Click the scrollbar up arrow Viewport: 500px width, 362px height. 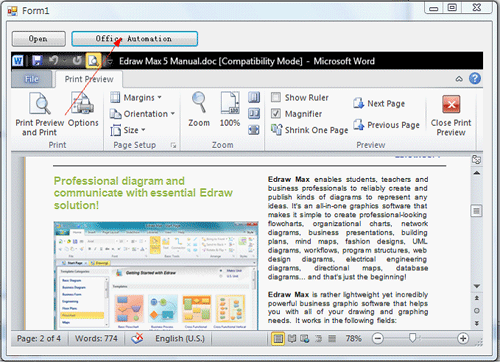tap(477, 173)
